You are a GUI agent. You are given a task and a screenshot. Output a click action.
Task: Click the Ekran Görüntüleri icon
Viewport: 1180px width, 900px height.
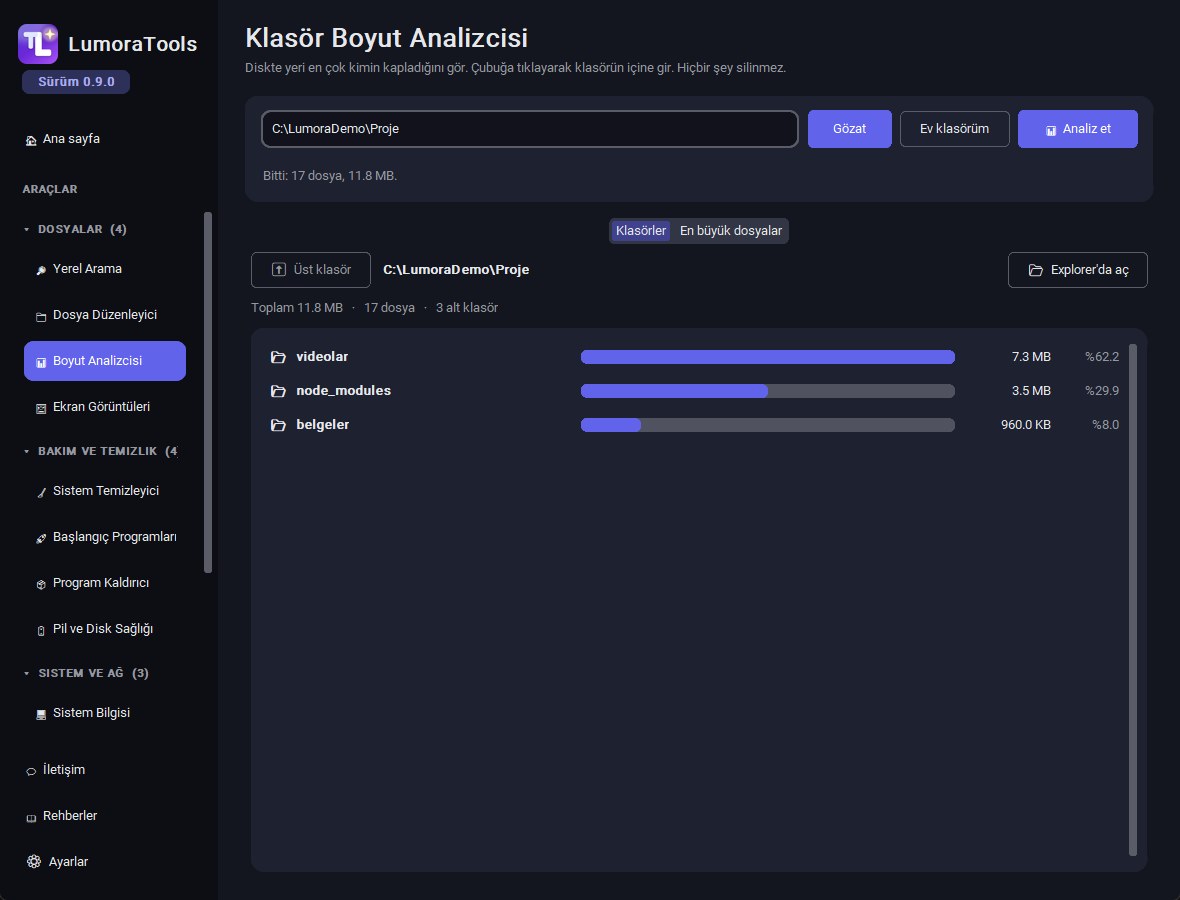tap(41, 408)
